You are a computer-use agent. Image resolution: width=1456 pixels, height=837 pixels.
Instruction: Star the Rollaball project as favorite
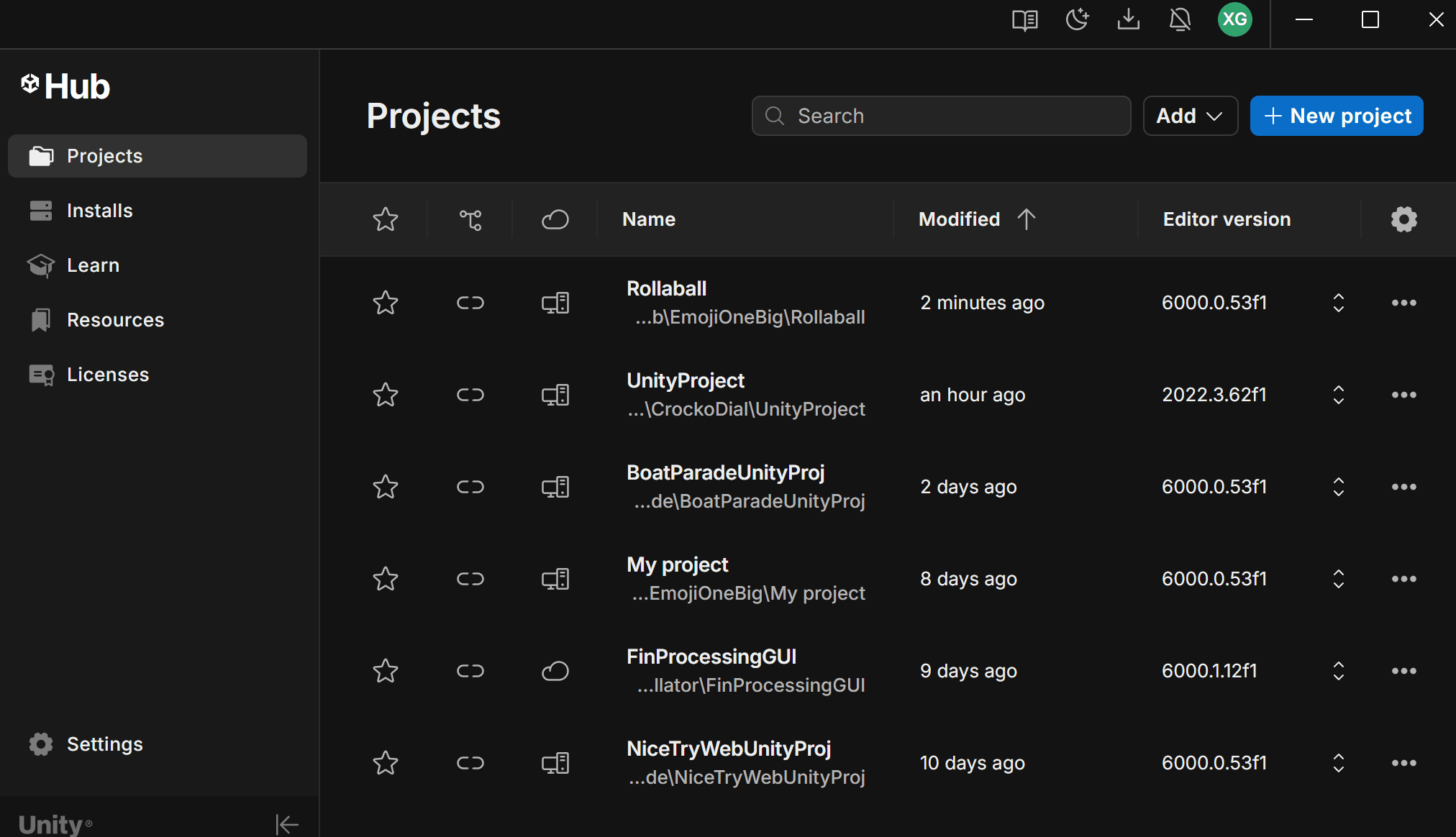[x=386, y=303]
